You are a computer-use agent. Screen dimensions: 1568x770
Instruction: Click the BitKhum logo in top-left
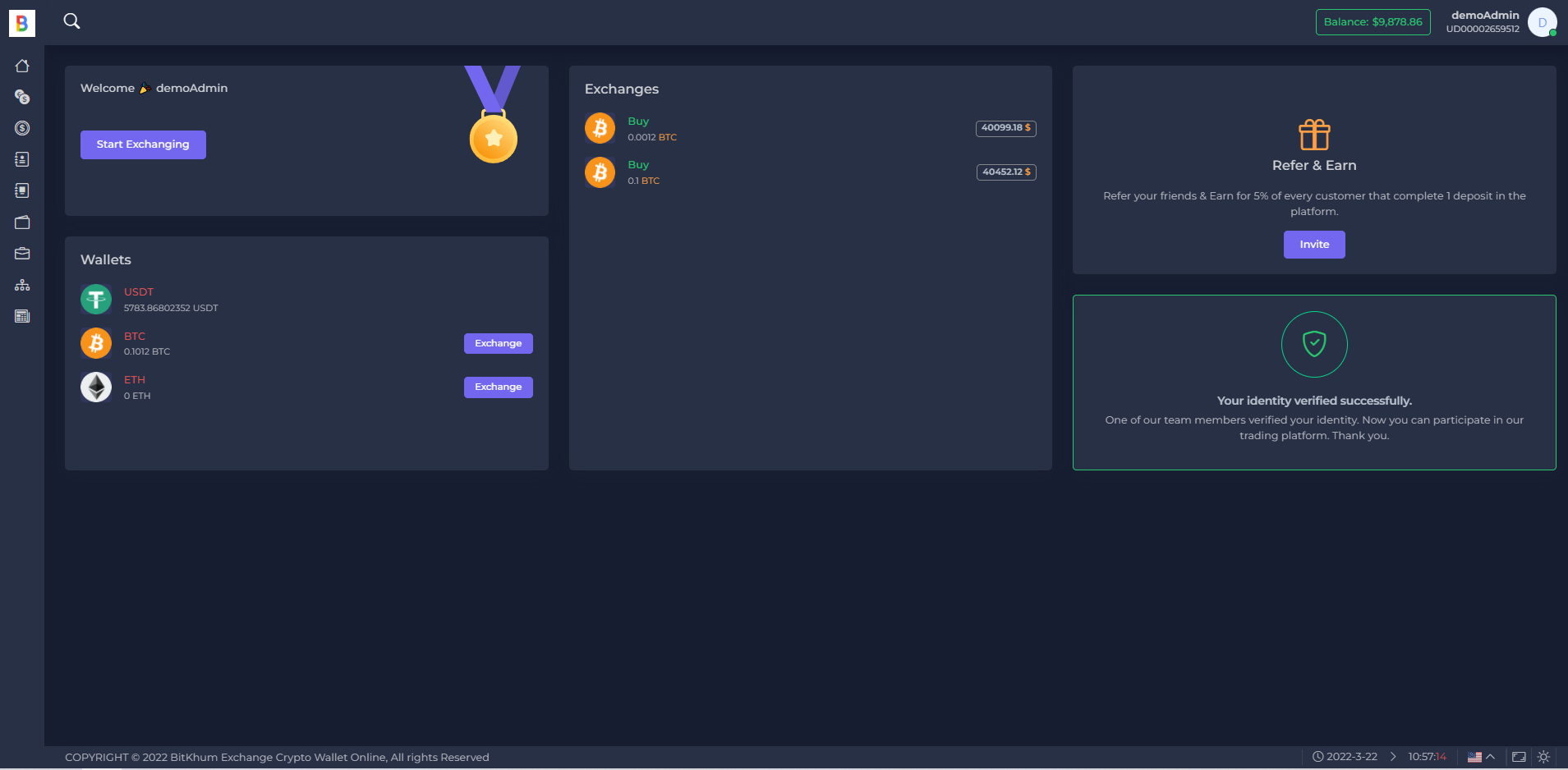pos(22,23)
